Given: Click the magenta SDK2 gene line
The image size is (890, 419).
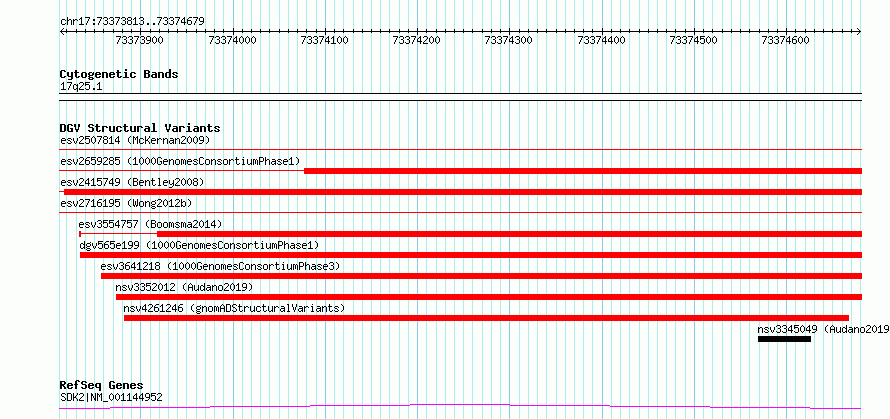Looking at the screenshot, I should pyautogui.click(x=460, y=406).
